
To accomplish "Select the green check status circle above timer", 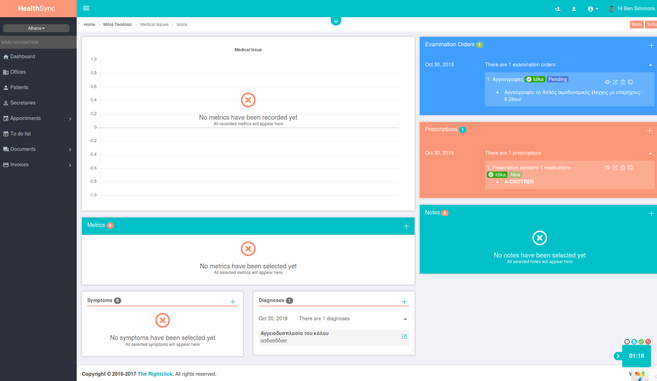I will click(641, 342).
